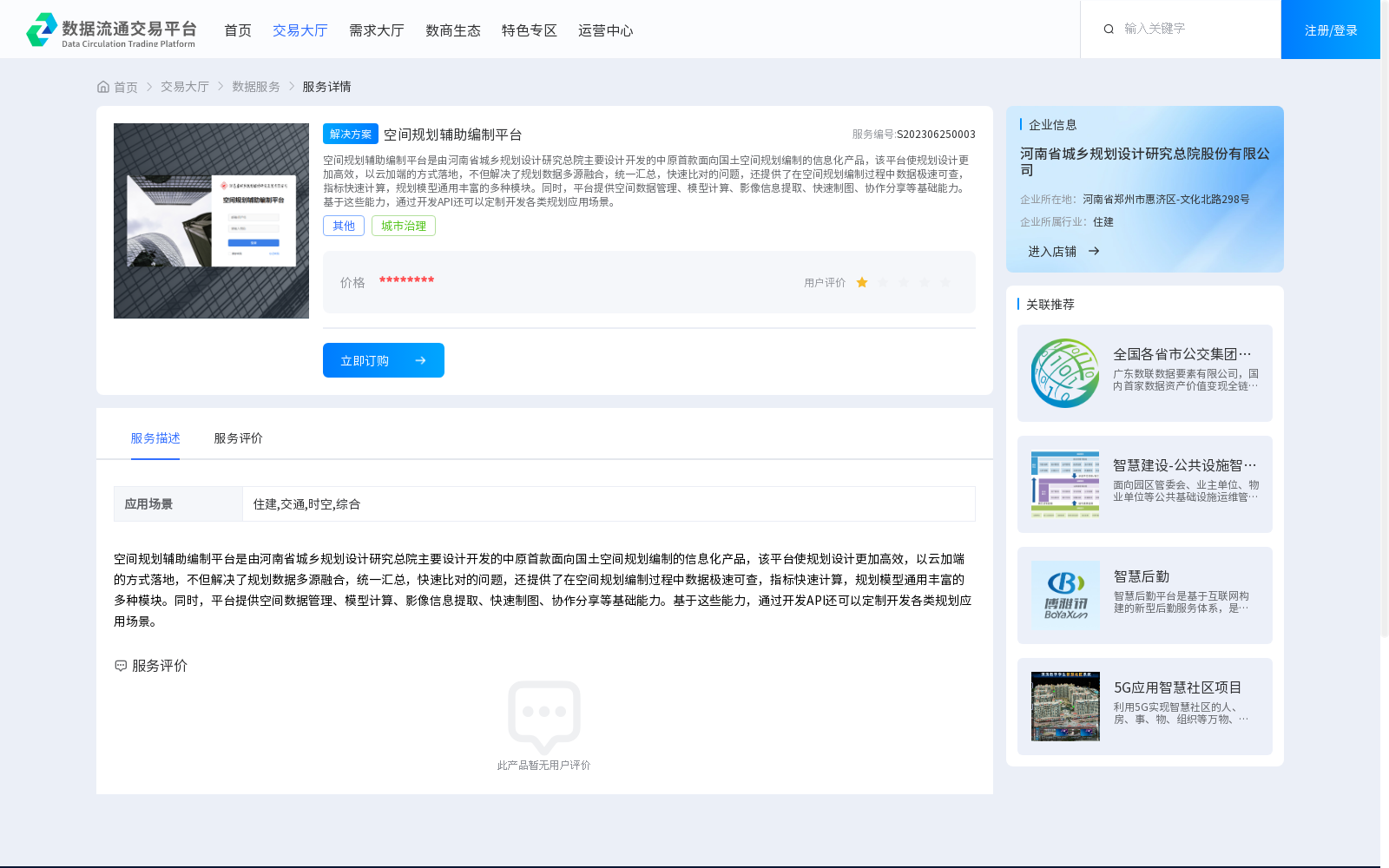Screen dimensions: 1389x868
Task: Open the 智慧建设-公共设施 recommendation thumbnail
Action: 1065,484
